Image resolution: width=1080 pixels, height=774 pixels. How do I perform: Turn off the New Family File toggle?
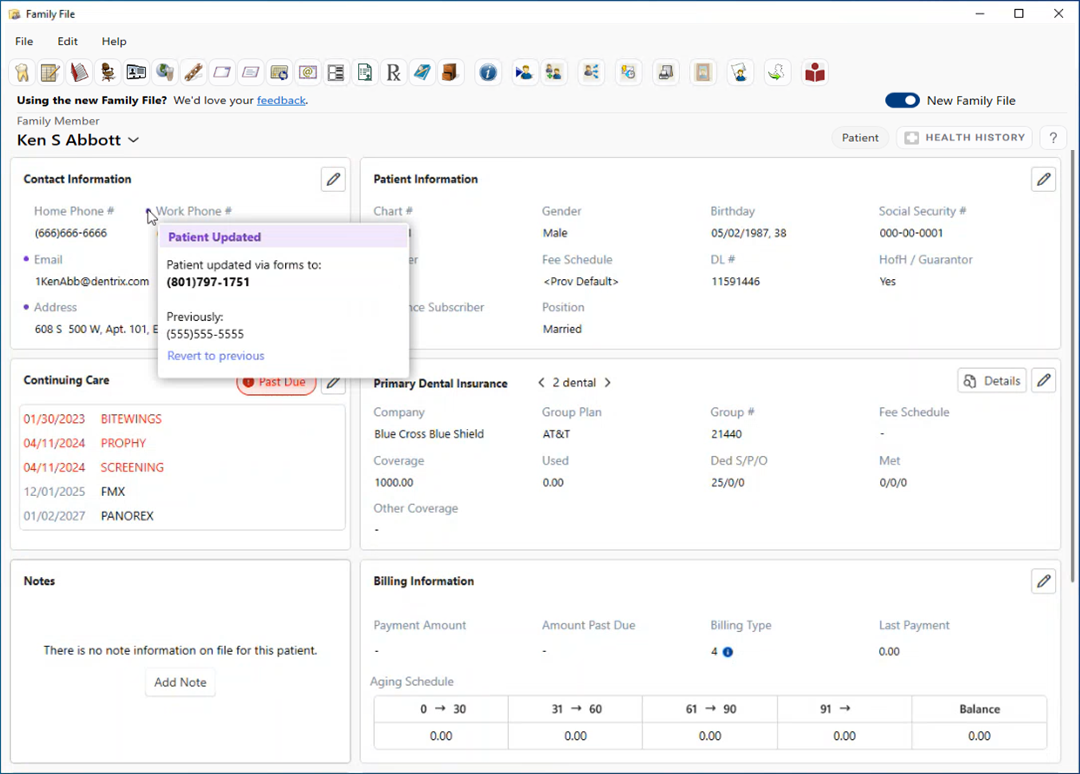pos(902,100)
